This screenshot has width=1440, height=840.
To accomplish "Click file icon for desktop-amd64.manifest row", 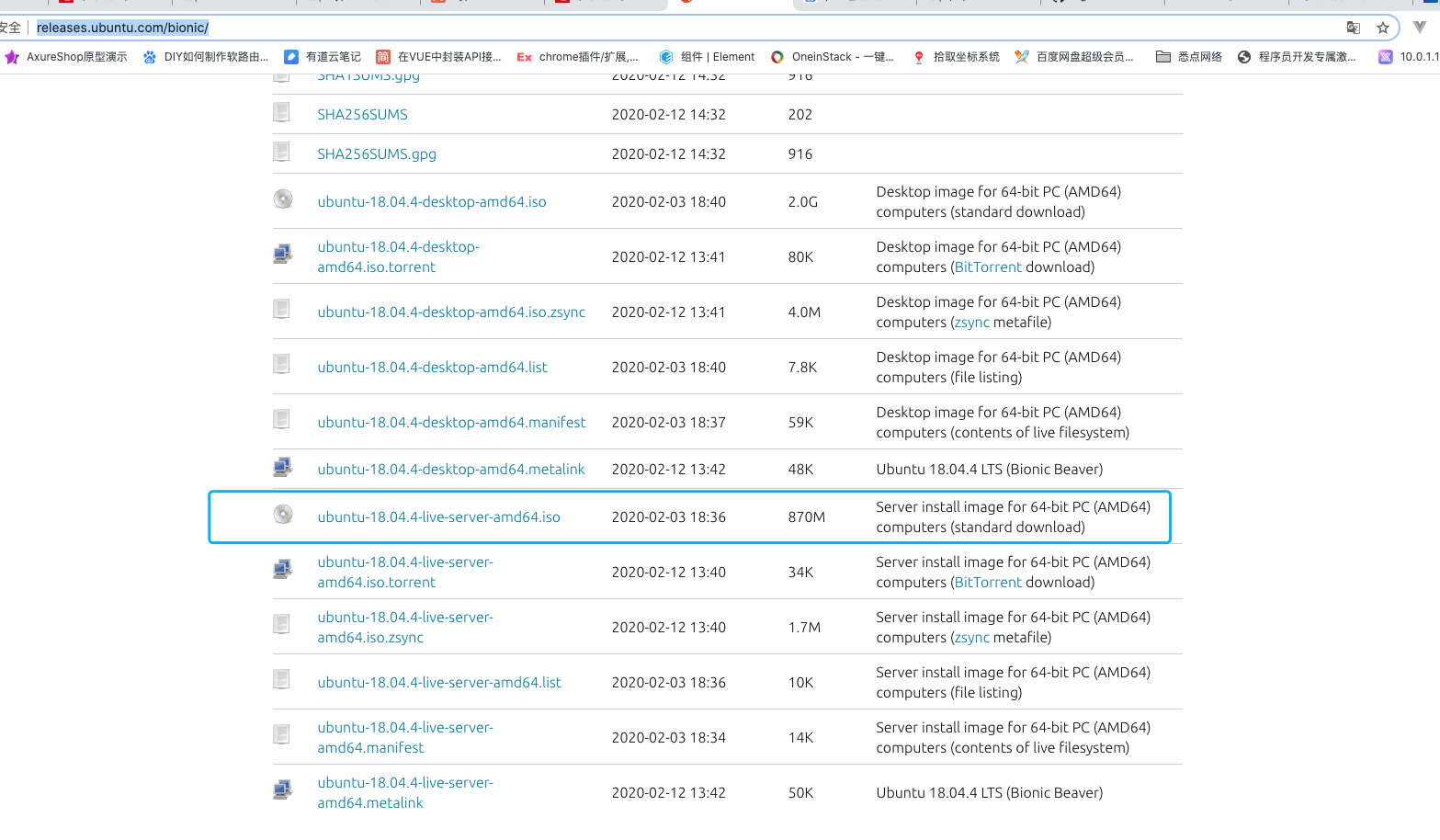I will (x=282, y=420).
